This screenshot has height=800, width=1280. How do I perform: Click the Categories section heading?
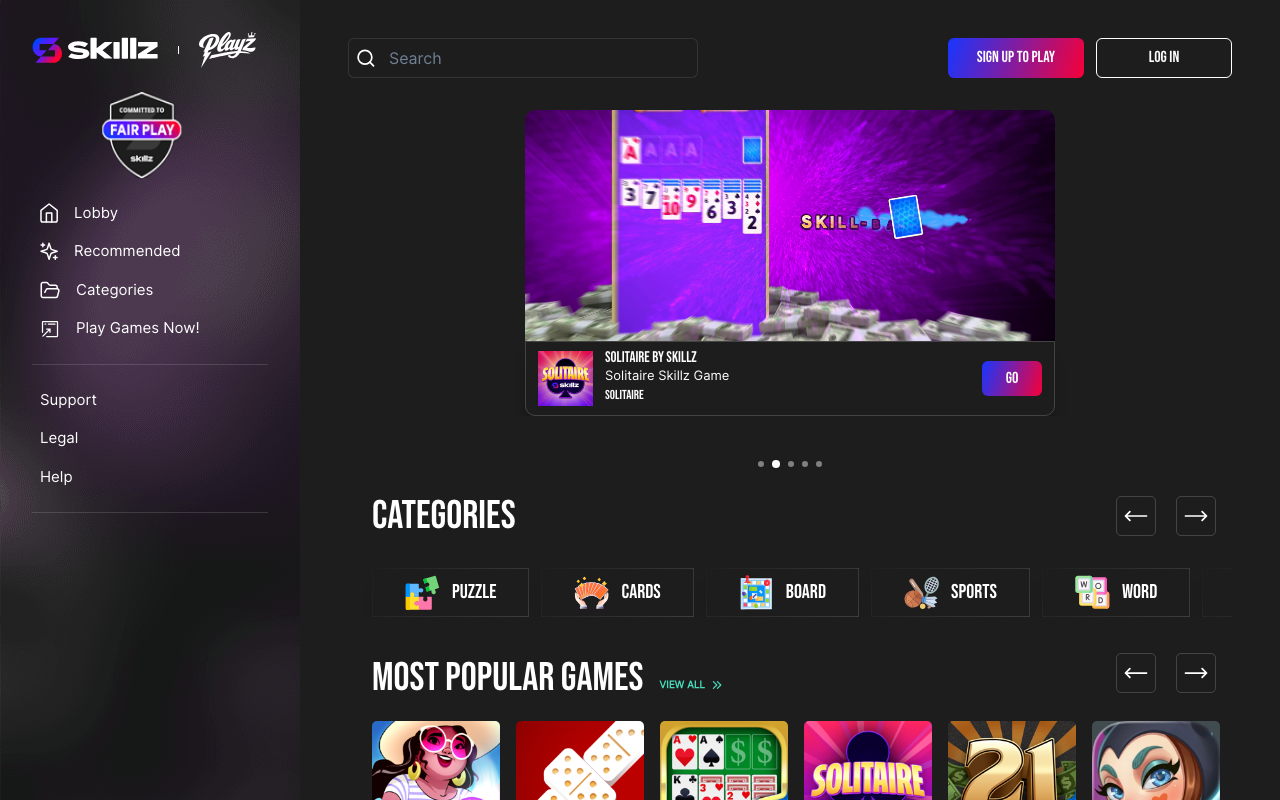444,516
